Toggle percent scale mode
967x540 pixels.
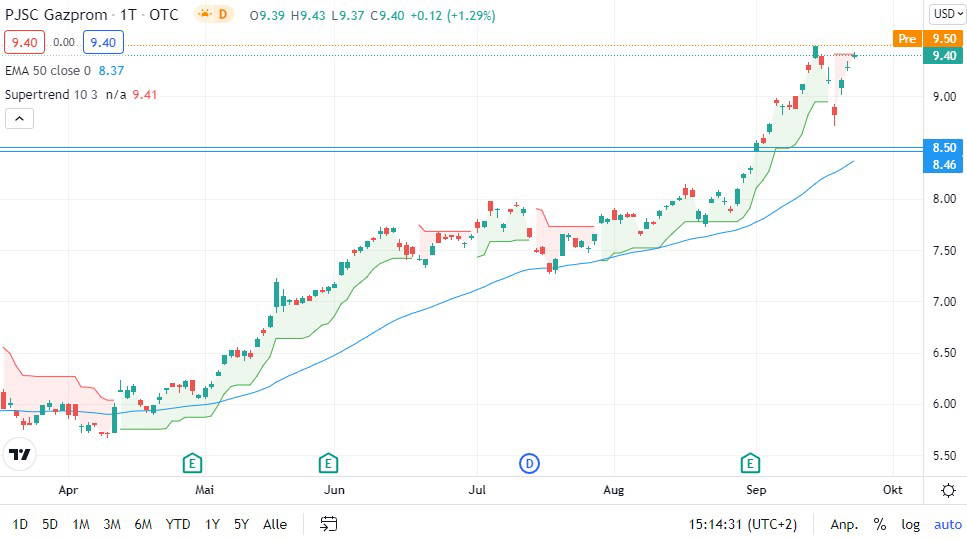(879, 525)
